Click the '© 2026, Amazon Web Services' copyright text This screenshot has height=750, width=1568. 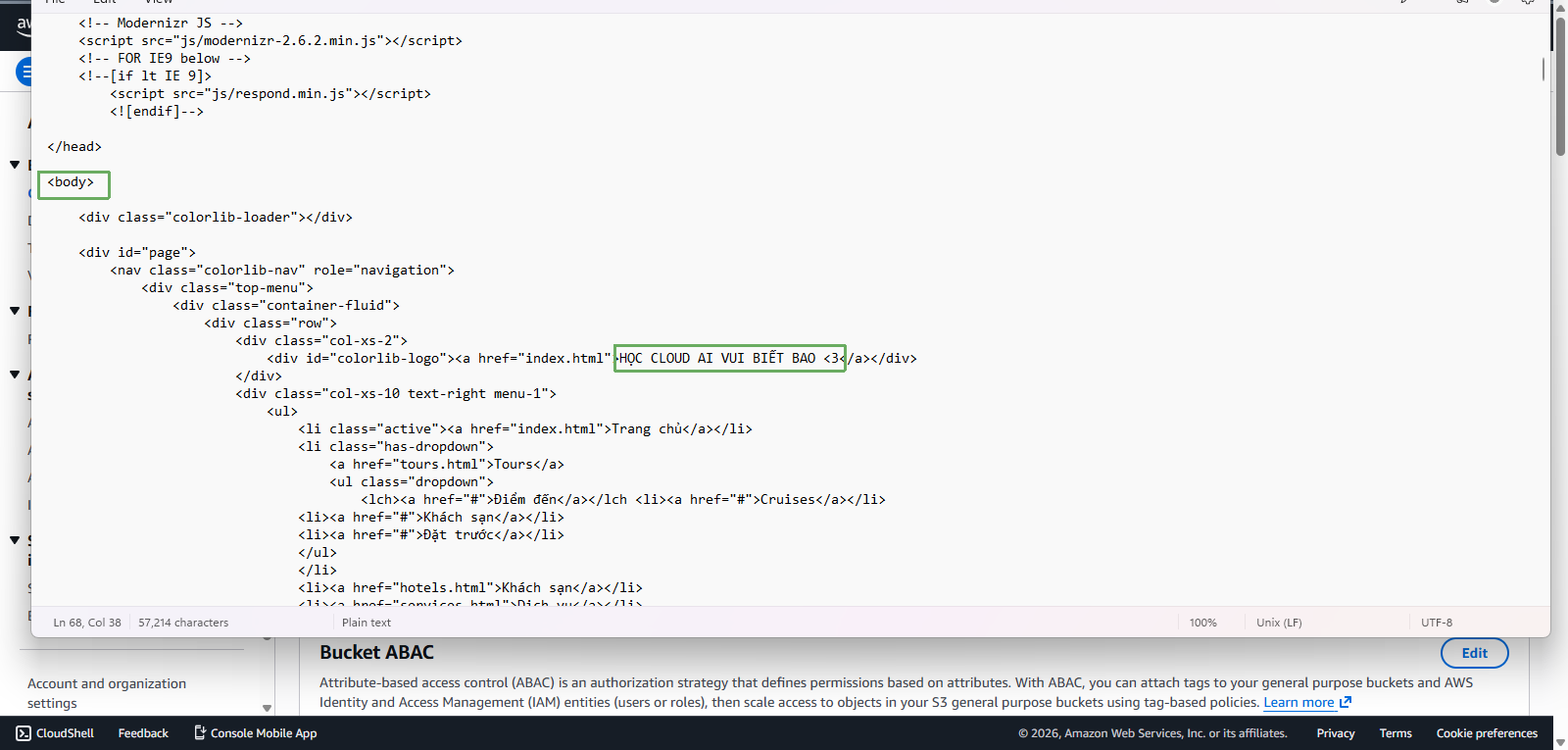tap(1152, 733)
